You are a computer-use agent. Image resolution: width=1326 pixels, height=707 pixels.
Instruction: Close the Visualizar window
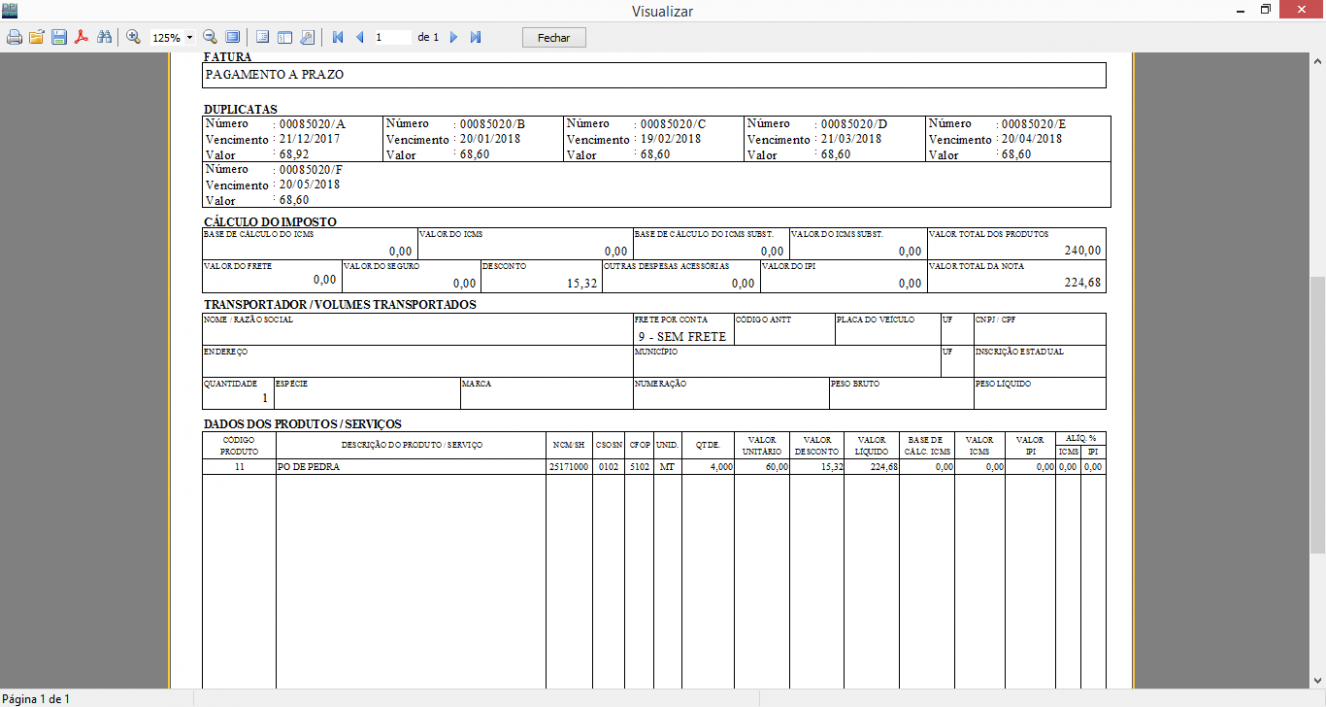point(1303,10)
